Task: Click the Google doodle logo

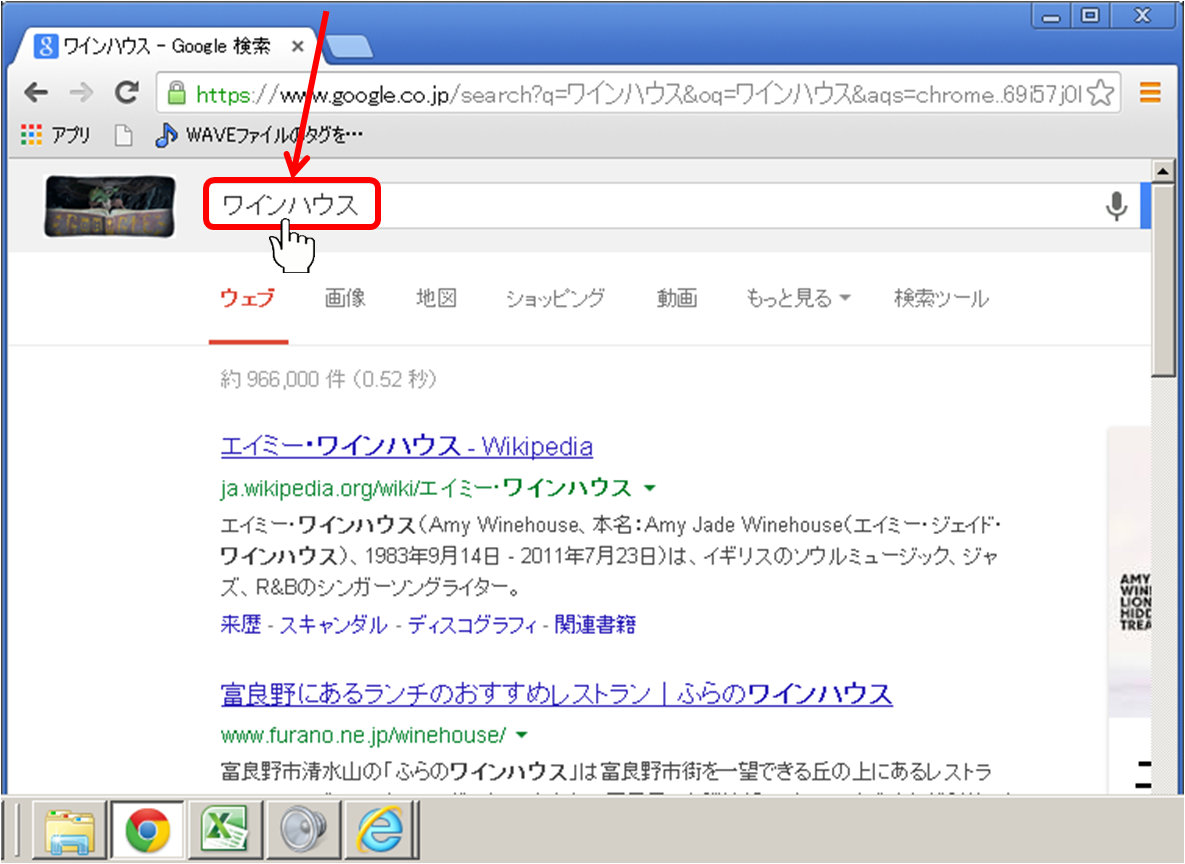Action: [110, 207]
